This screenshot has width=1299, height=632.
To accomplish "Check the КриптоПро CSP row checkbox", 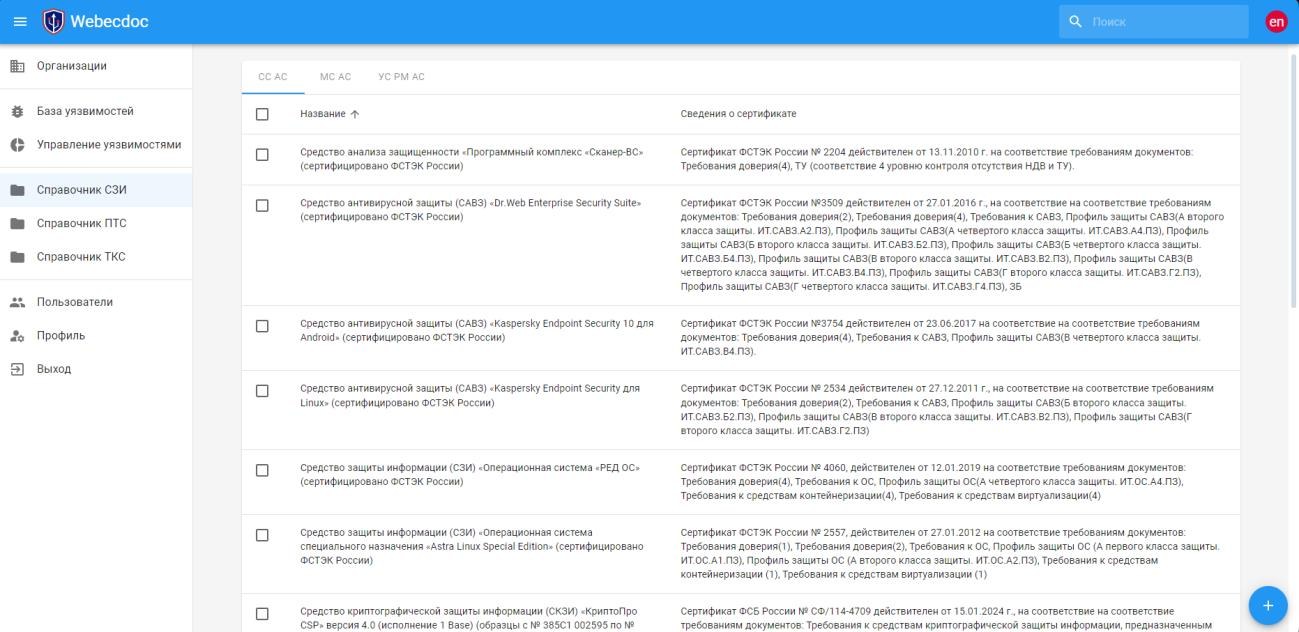I will [262, 613].
